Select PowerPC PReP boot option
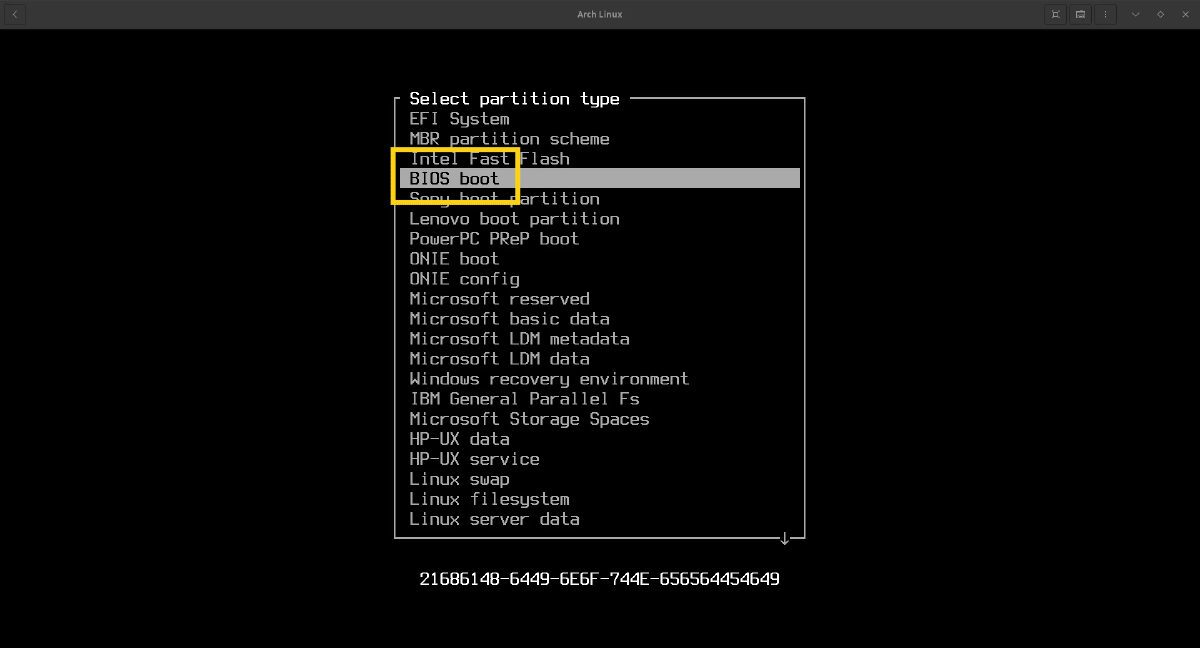Image resolution: width=1200 pixels, height=648 pixels. tap(494, 239)
